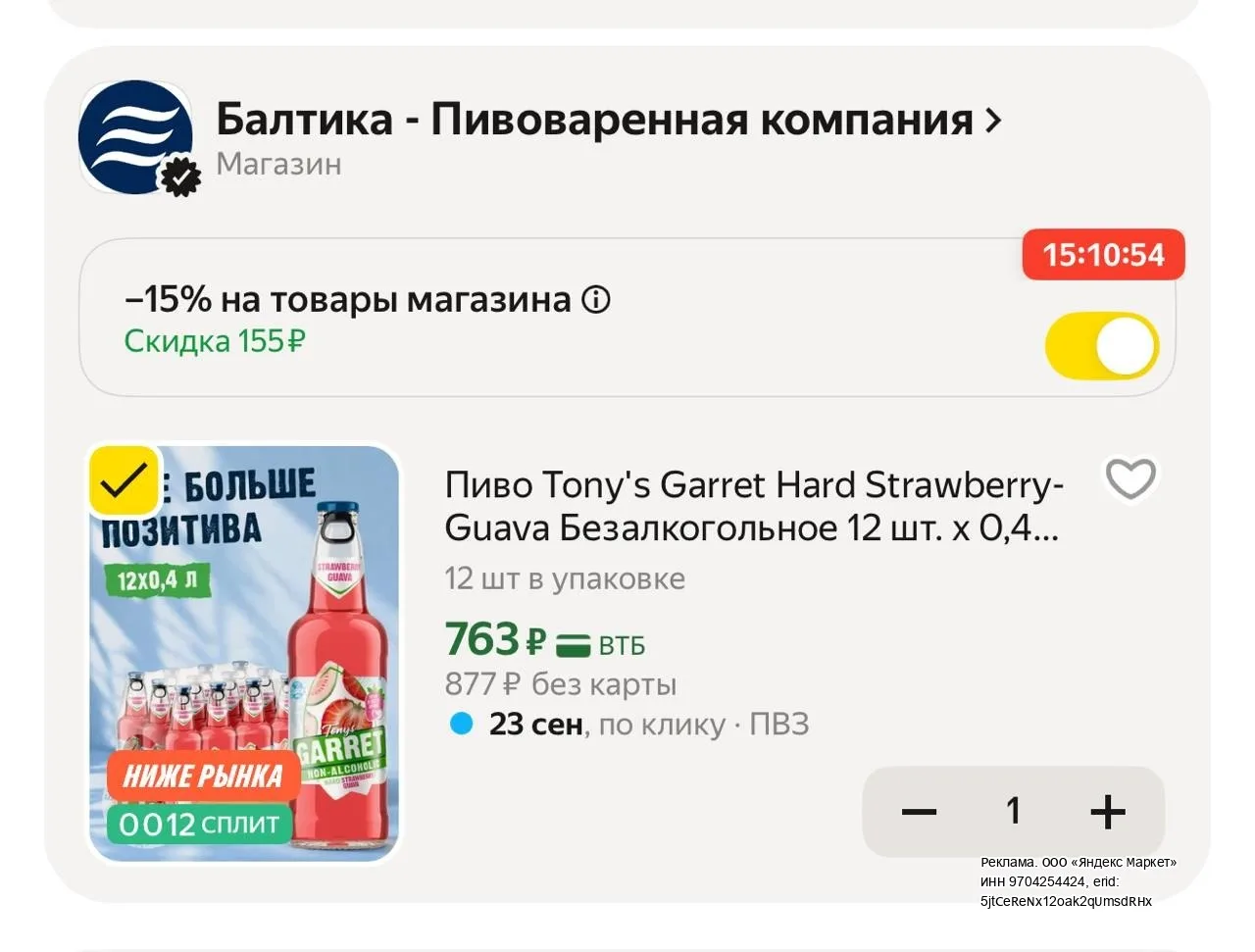The image size is (1255, 952).
Task: Select the quantity value field showing 1
Action: [x=1014, y=811]
